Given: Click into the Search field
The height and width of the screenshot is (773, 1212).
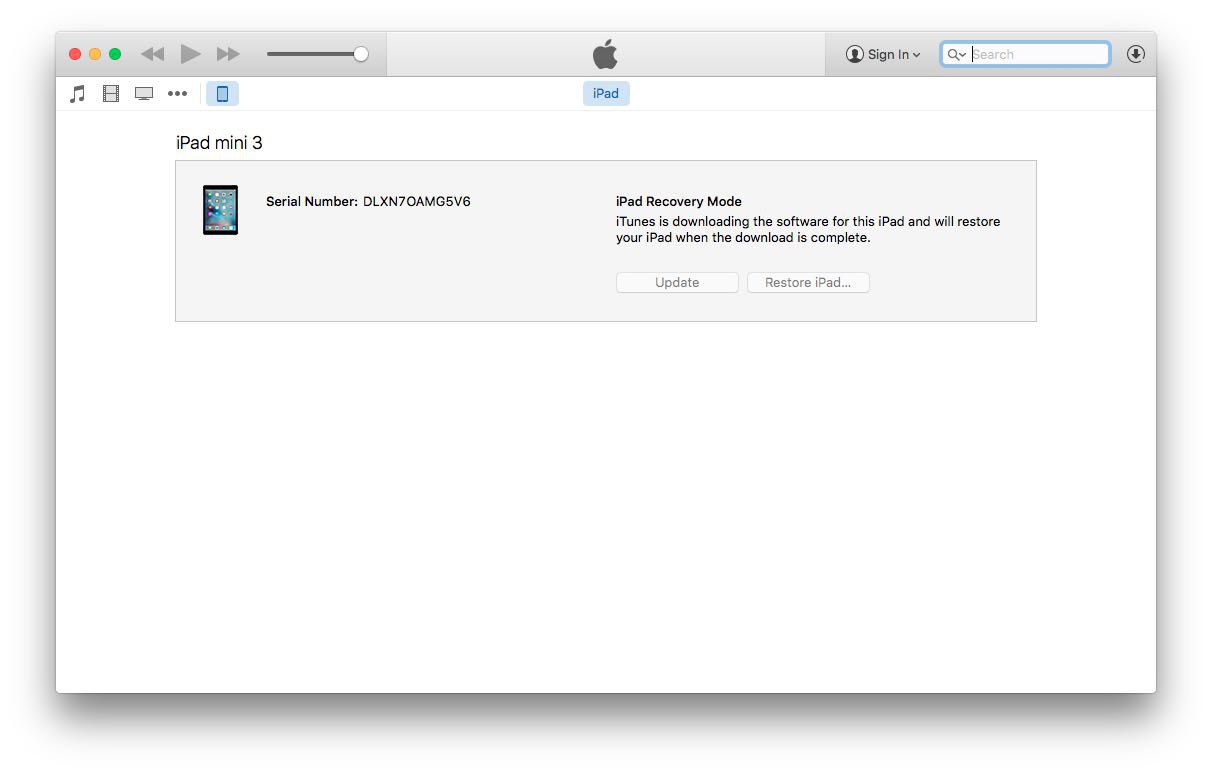Looking at the screenshot, I should tap(1038, 54).
